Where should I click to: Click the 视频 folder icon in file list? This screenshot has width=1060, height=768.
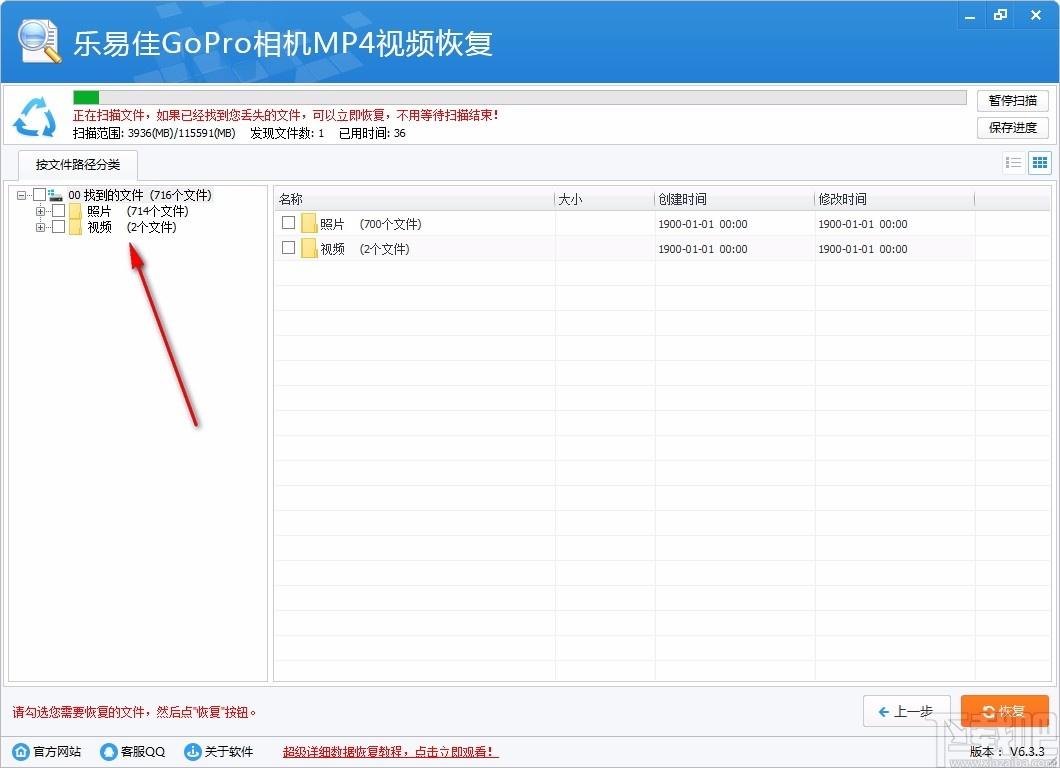[309, 248]
